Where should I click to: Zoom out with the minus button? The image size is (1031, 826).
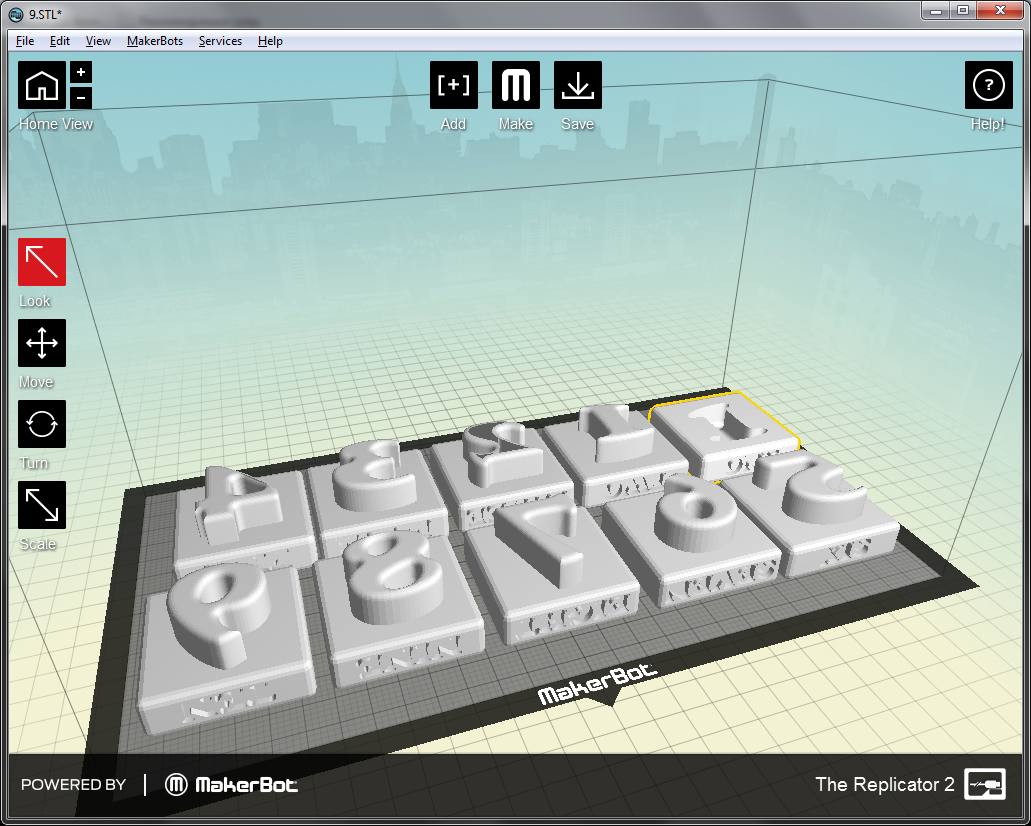81,98
